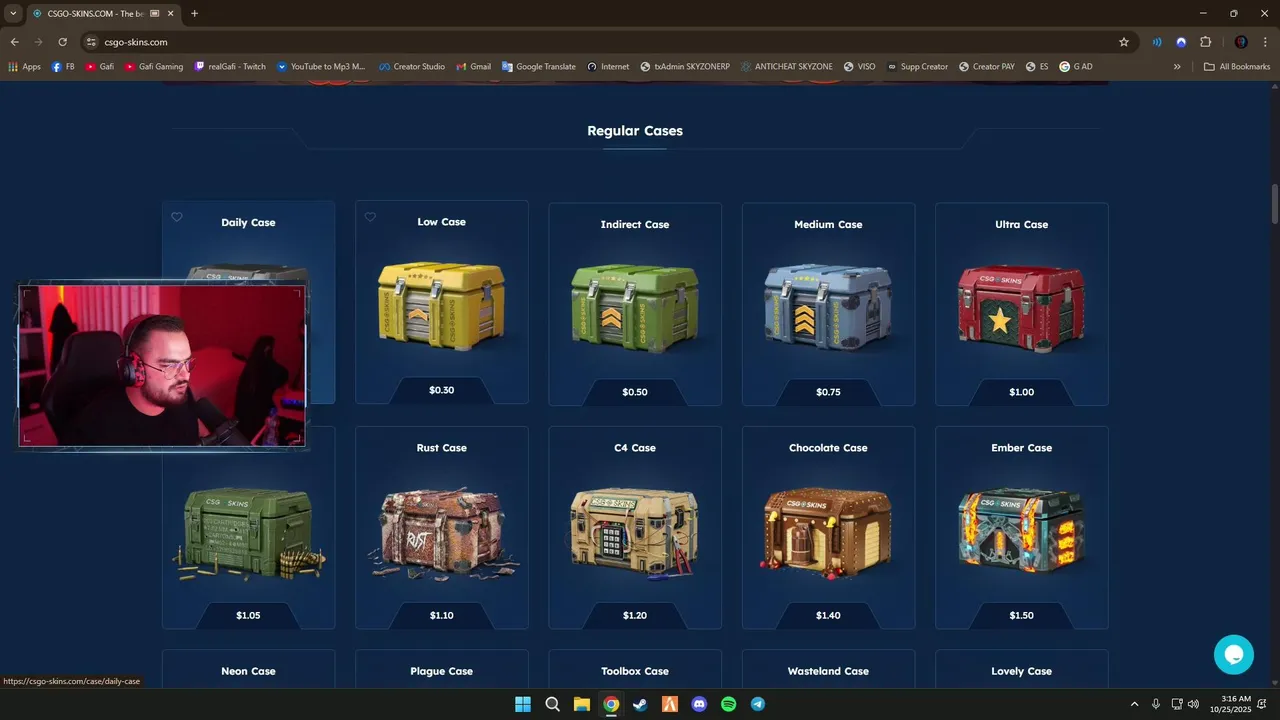Open the Google Translate bookmark
Image resolution: width=1280 pixels, height=720 pixels.
539,66
